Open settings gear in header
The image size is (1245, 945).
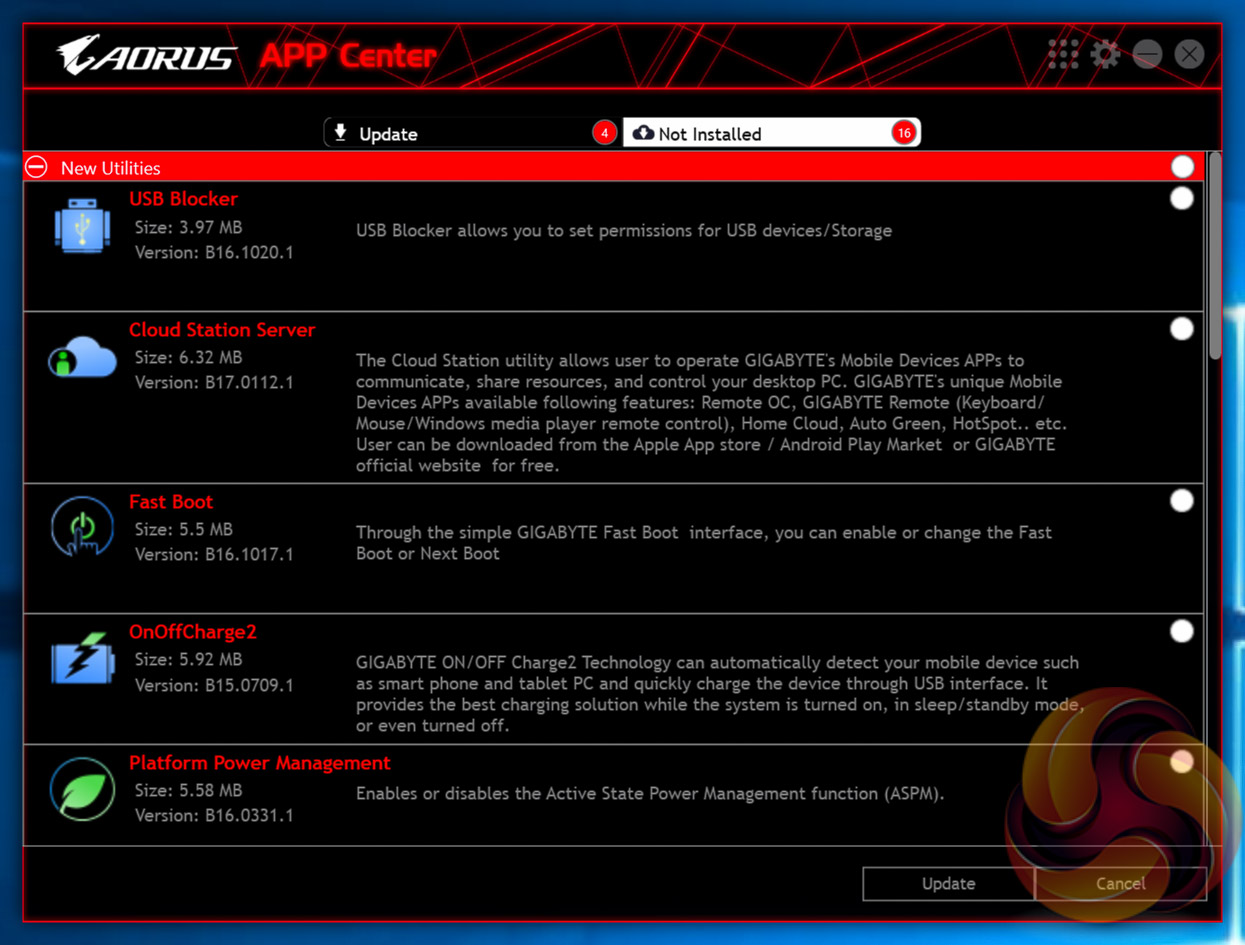(1105, 54)
